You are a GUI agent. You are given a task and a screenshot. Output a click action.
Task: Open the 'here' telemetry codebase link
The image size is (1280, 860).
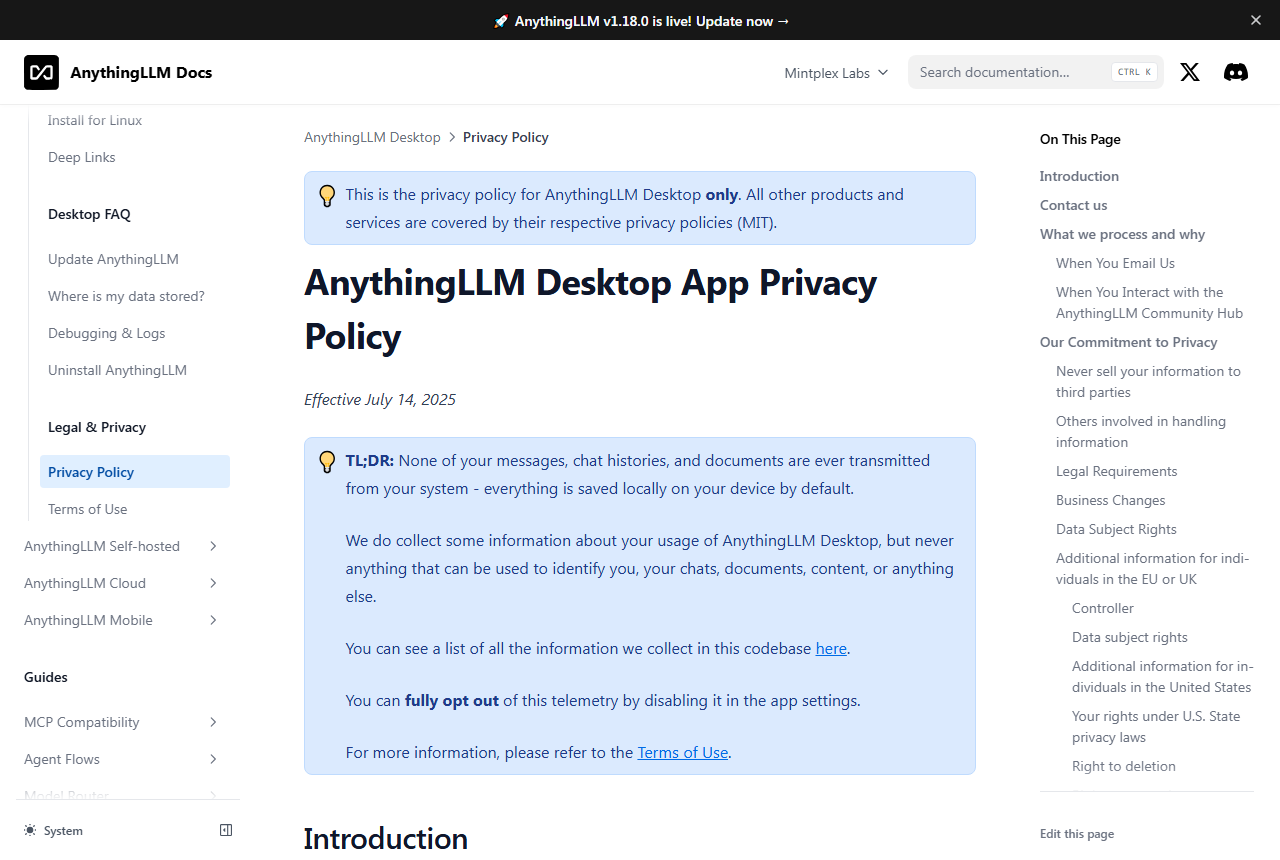click(831, 648)
